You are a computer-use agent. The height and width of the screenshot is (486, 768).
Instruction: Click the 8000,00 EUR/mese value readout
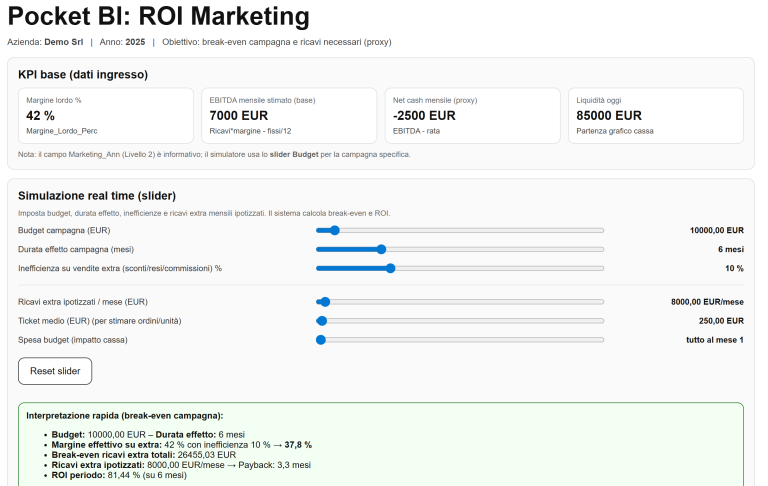[x=707, y=301]
